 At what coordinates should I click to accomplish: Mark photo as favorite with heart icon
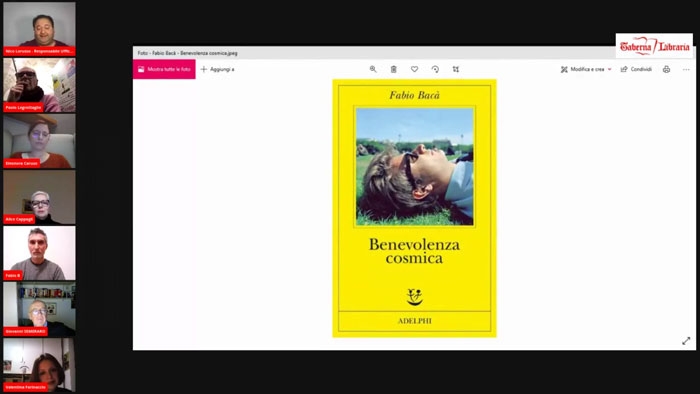(414, 69)
